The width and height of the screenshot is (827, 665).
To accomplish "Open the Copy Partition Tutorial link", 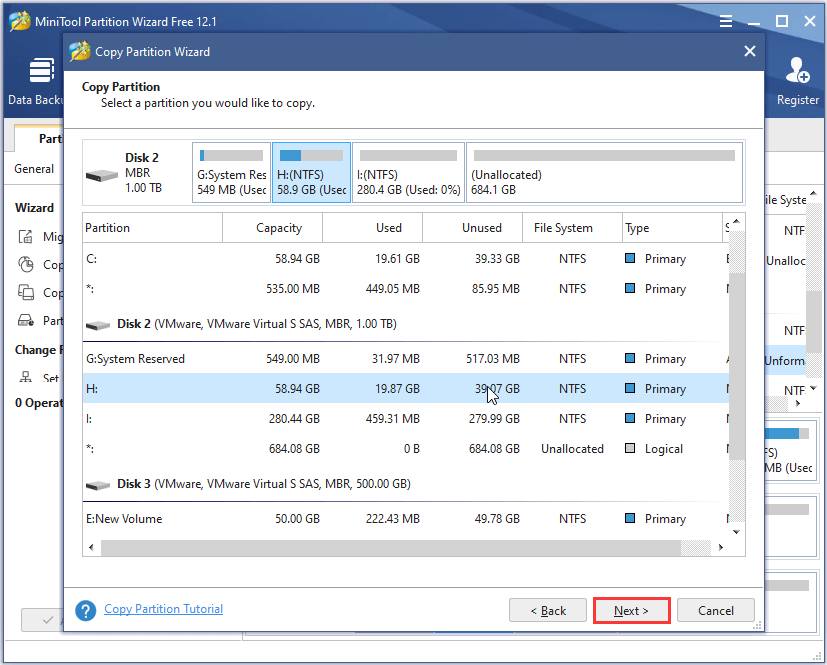I will pos(164,609).
